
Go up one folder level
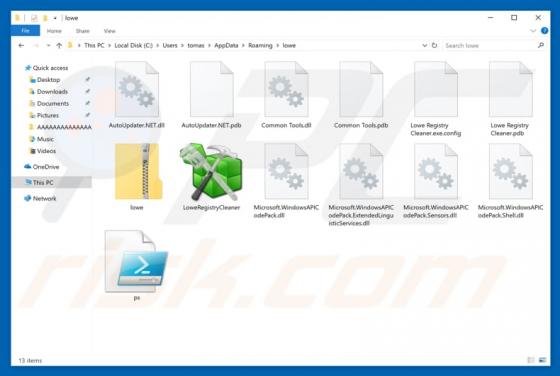tap(59, 45)
